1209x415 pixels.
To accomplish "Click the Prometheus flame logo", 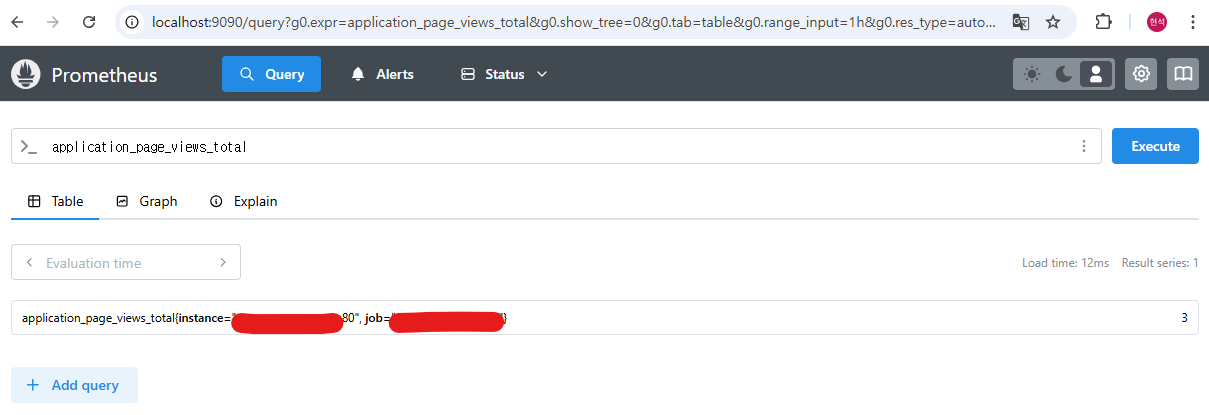I will (x=26, y=74).
